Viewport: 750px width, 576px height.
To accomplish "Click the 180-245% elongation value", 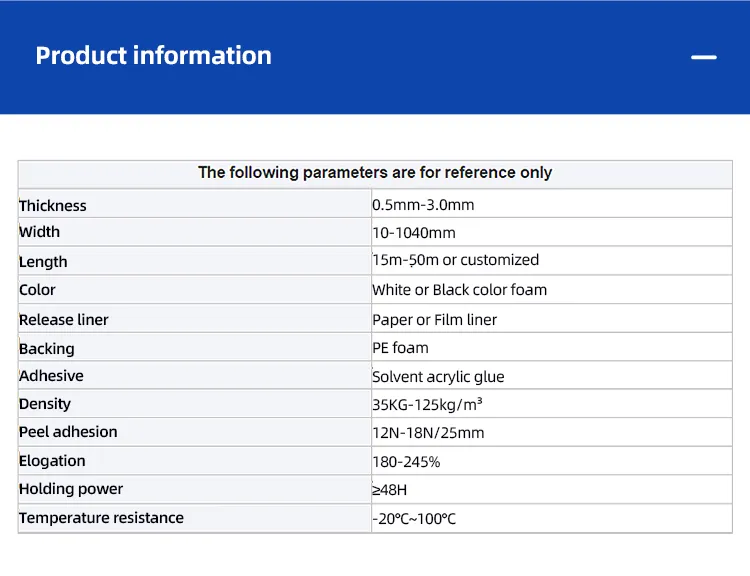I will point(406,462).
